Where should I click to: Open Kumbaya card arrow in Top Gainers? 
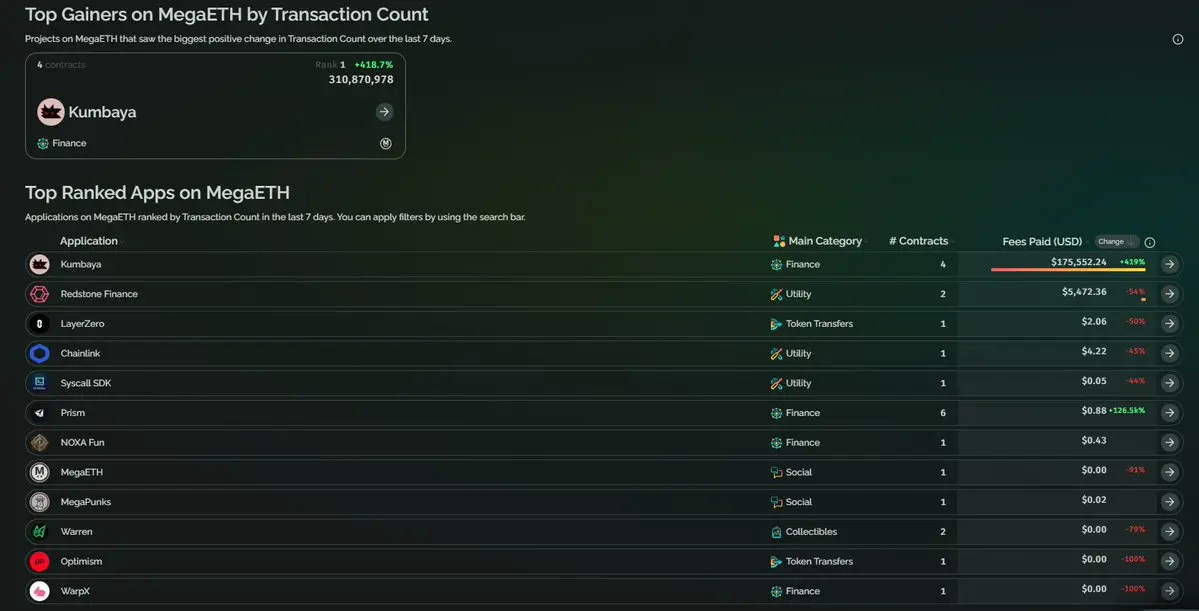tap(384, 112)
